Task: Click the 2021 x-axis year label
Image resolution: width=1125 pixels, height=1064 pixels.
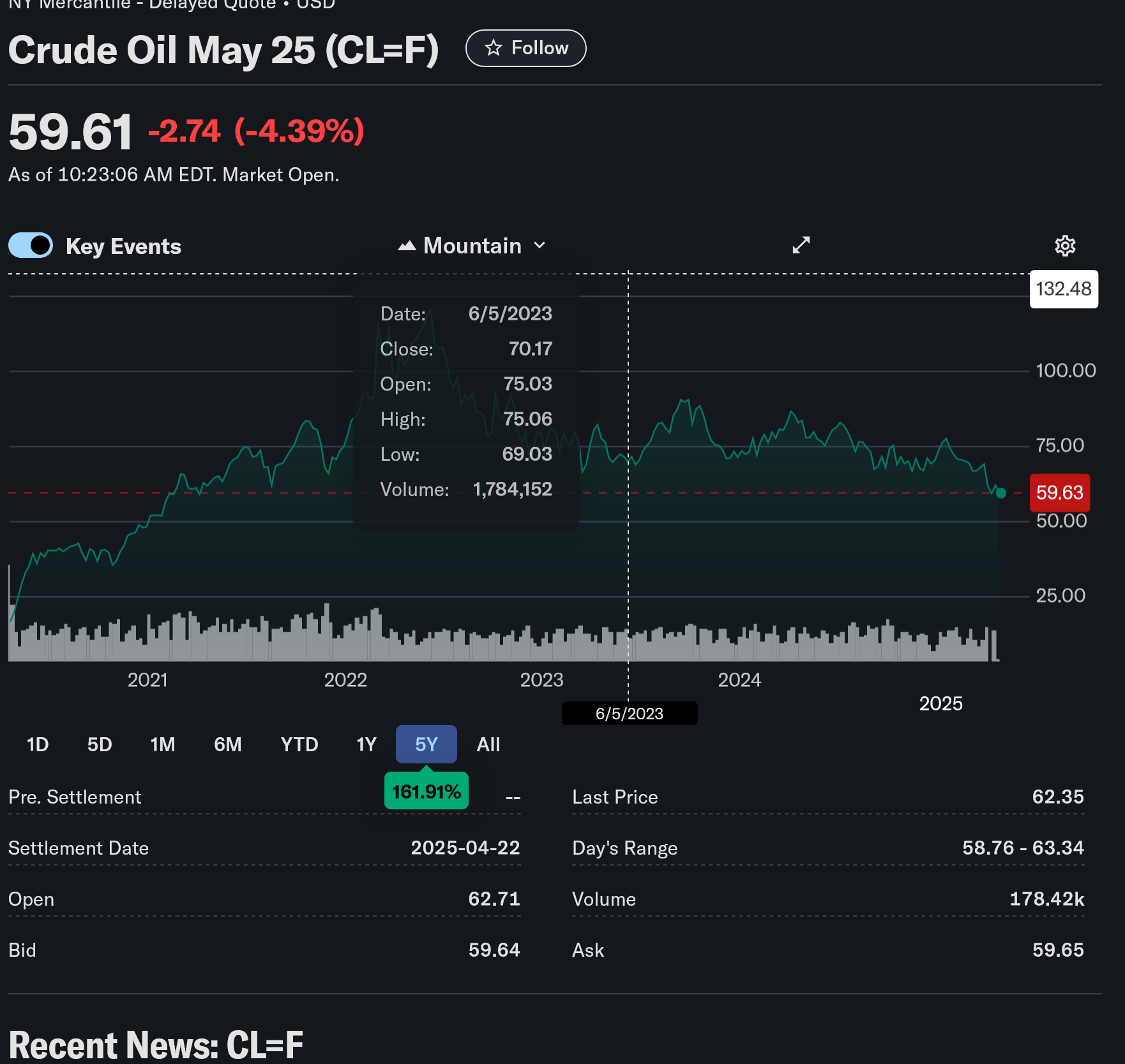Action: coord(147,680)
